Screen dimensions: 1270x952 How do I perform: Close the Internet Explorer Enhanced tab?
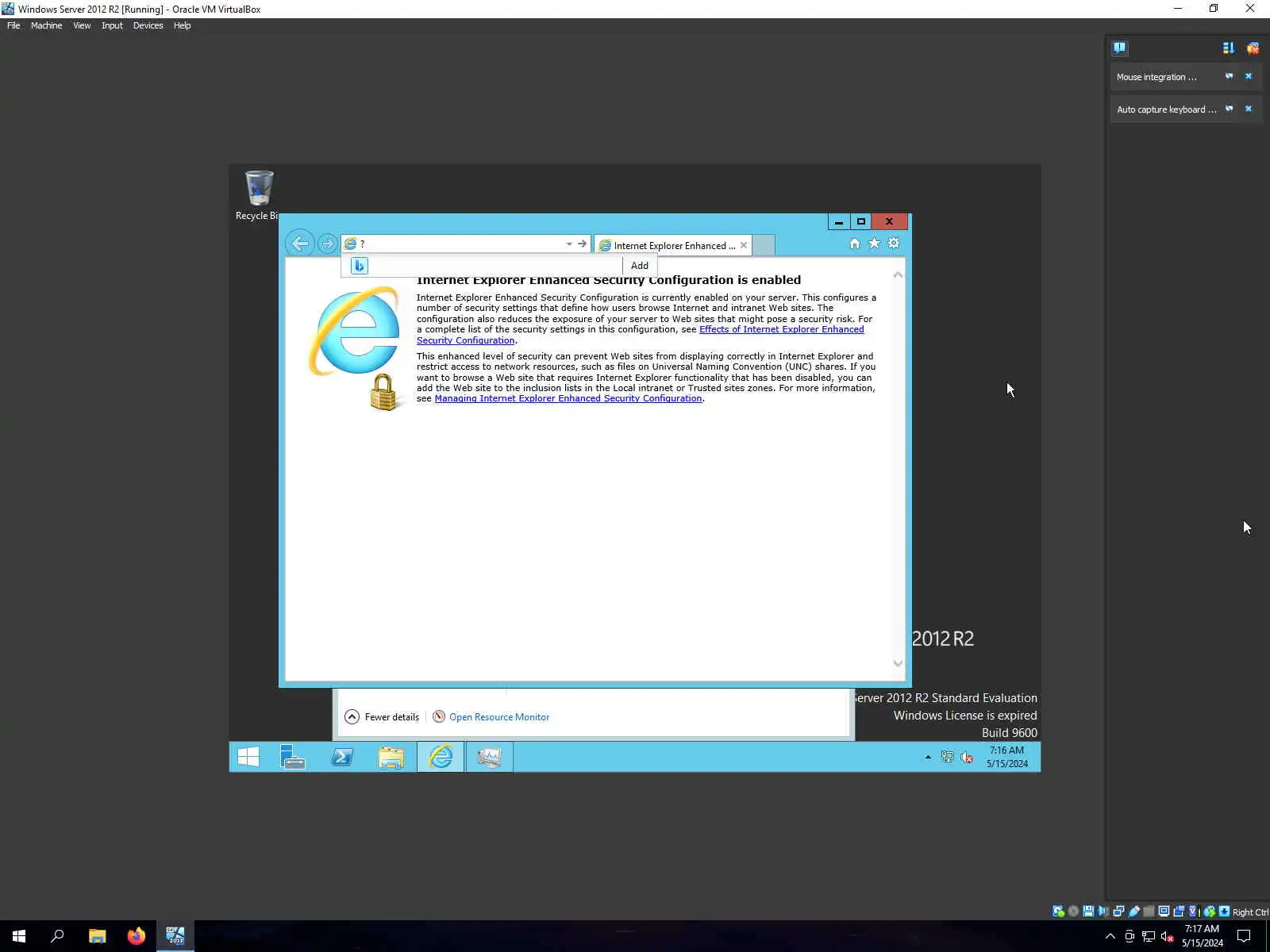tap(744, 245)
